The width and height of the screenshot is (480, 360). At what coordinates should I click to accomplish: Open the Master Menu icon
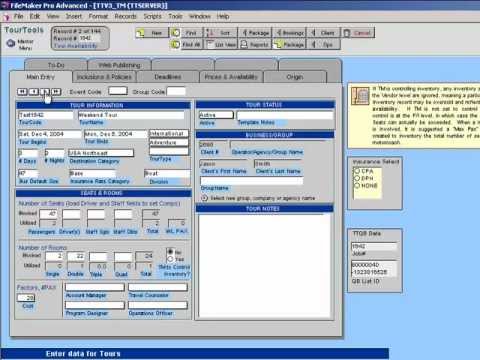(x=11, y=43)
